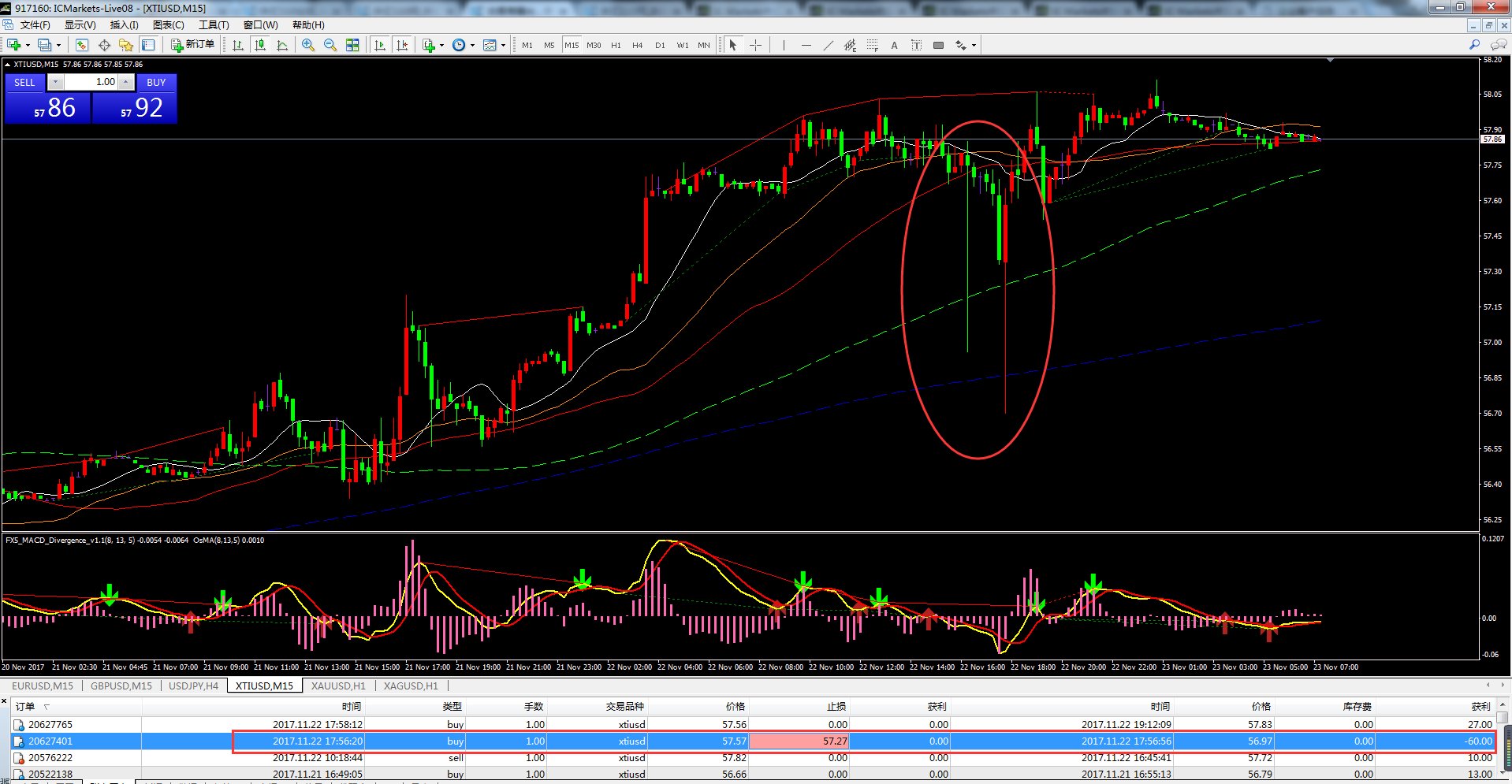Select order 20627765 in history list
Screen dimensions: 1512x784
point(50,724)
